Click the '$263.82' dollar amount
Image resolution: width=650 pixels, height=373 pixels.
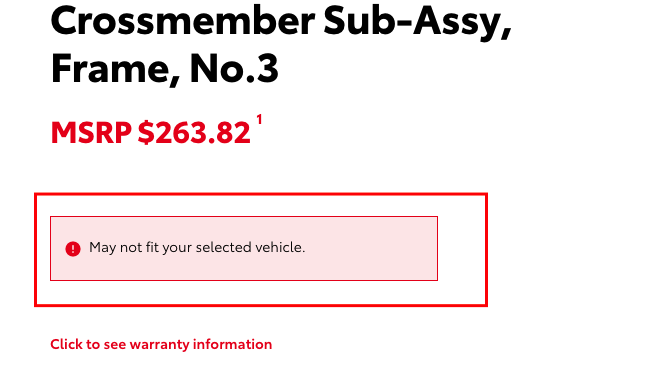point(194,133)
